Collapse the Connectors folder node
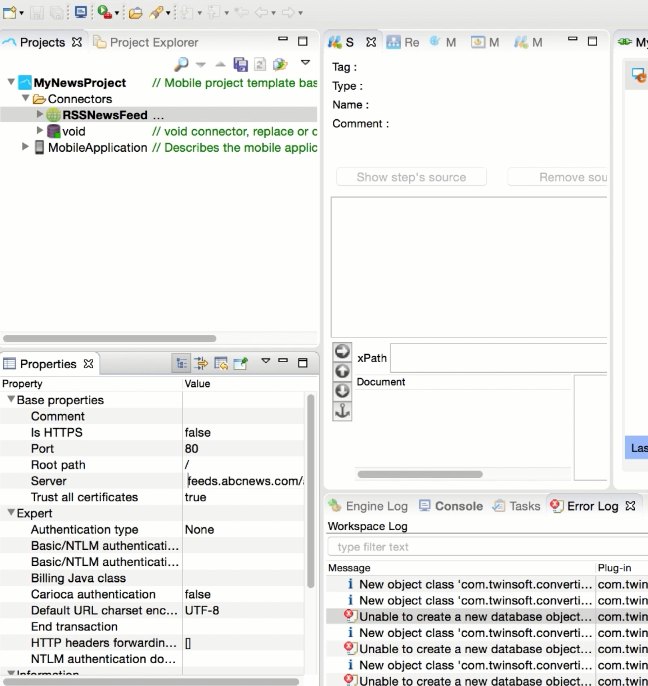Image resolution: width=648 pixels, height=686 pixels. tap(25, 98)
